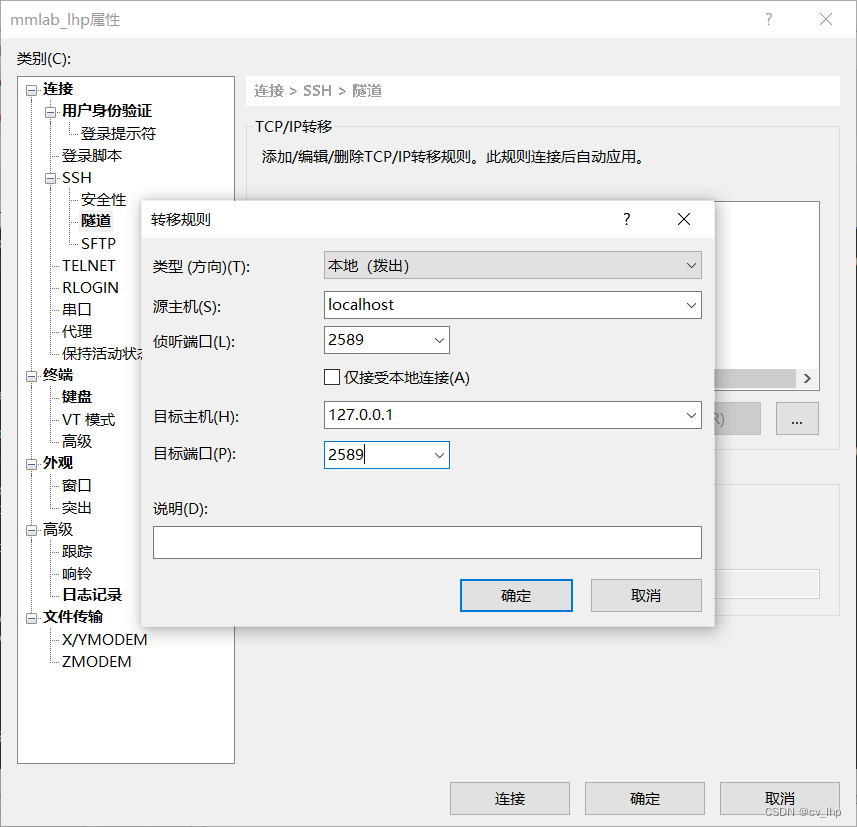
Task: Open the 目标主机 127.0.0.1 dropdown arrow
Action: (691, 415)
